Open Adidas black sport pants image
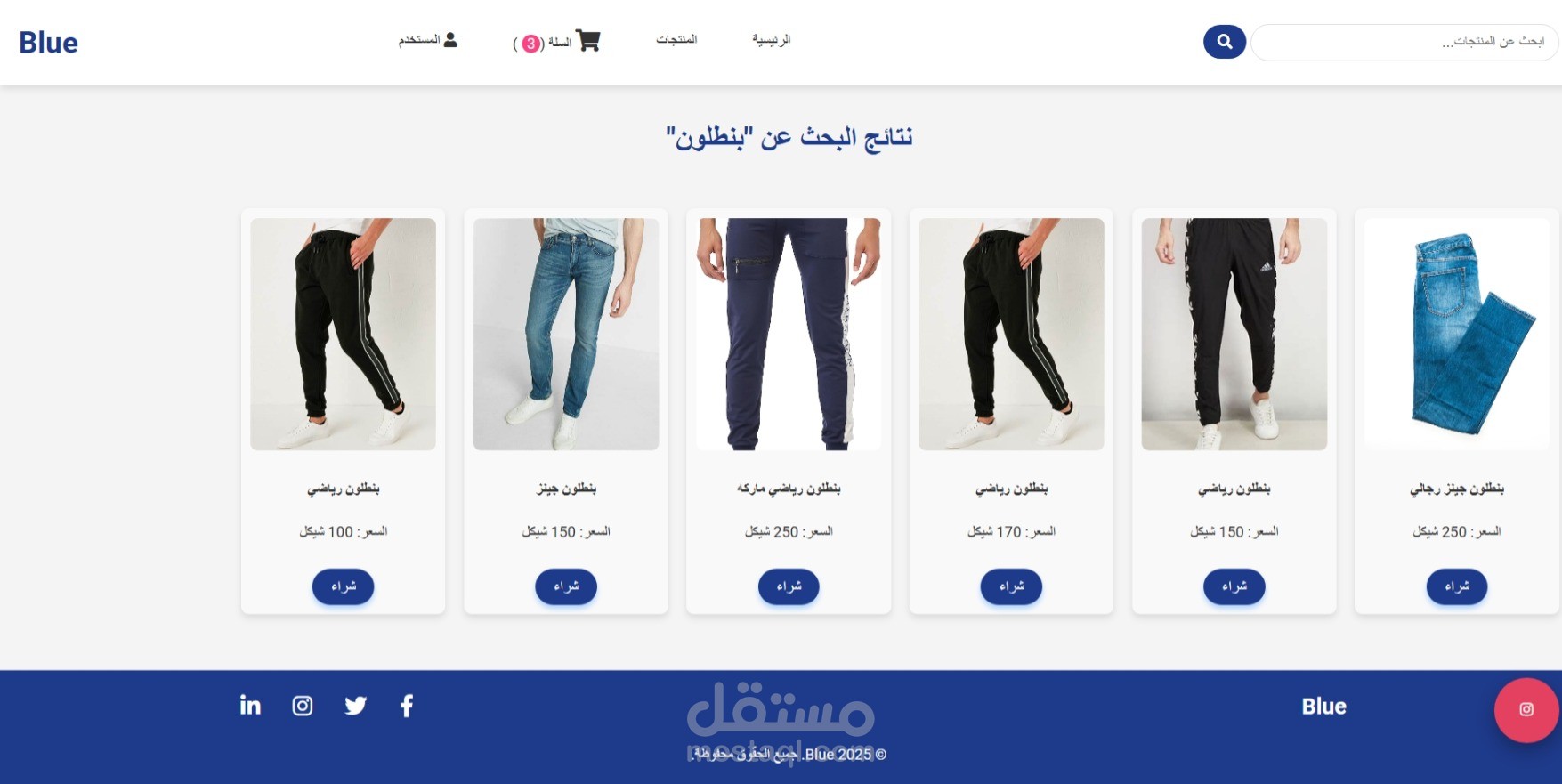Image resolution: width=1562 pixels, height=784 pixels. pos(1234,334)
